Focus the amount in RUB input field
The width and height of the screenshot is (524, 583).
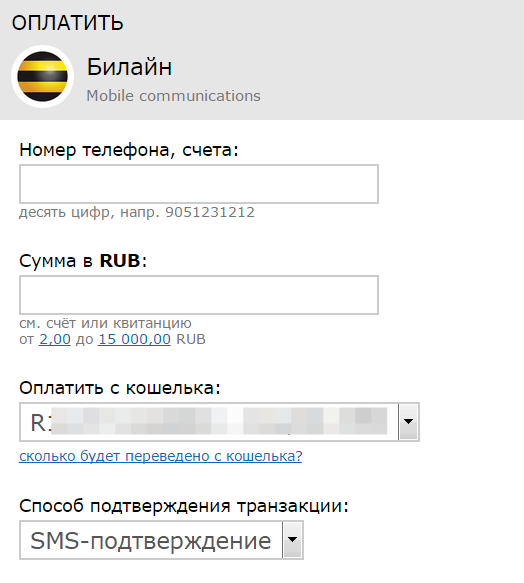[199, 295]
